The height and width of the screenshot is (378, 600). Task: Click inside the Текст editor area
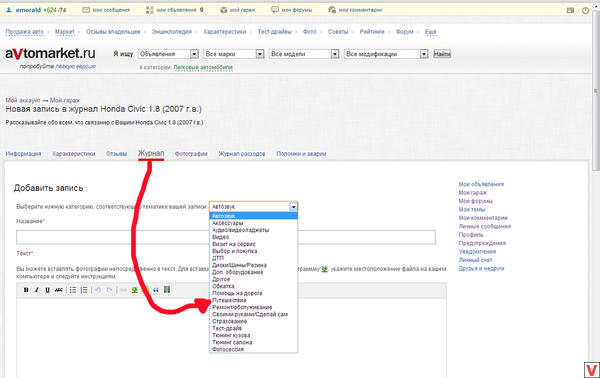pyautogui.click(x=231, y=338)
